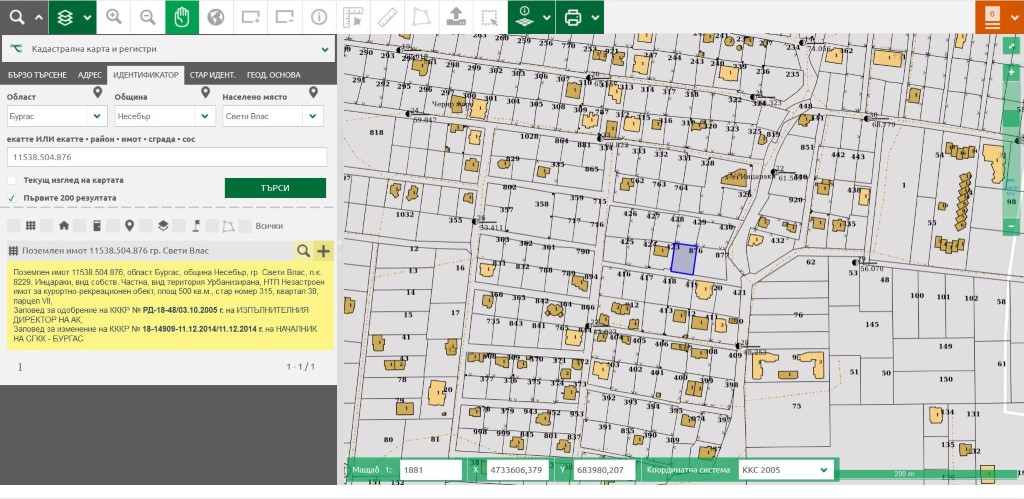Viewport: 1024px width, 499px height.
Task: Add the parcel result with plus icon
Action: [x=323, y=250]
